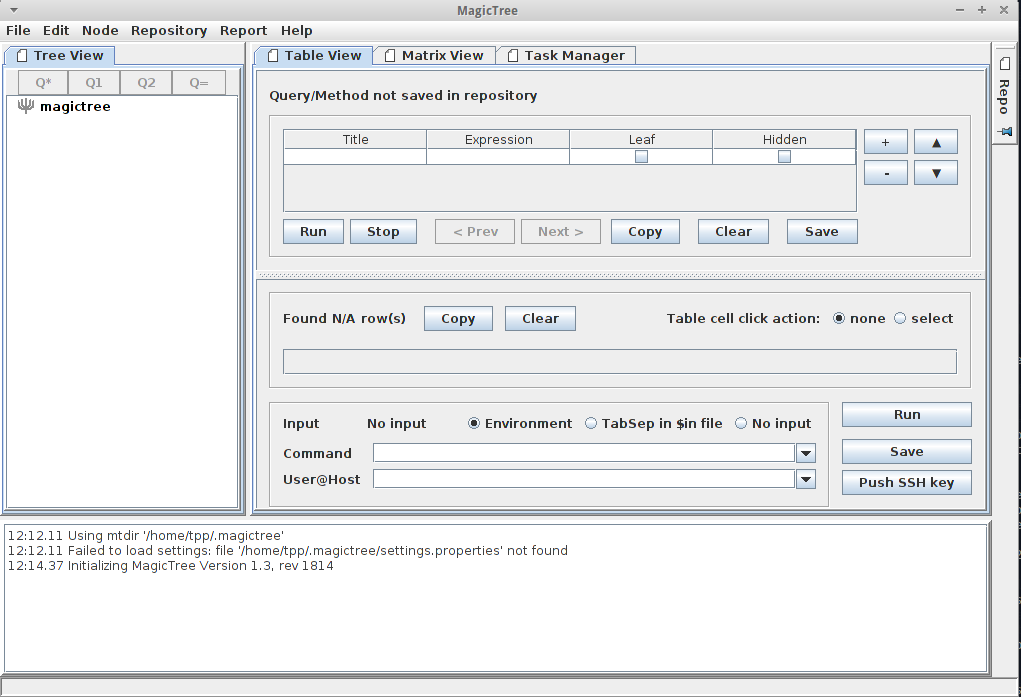
Task: Click Clear in the query button row
Action: point(733,232)
